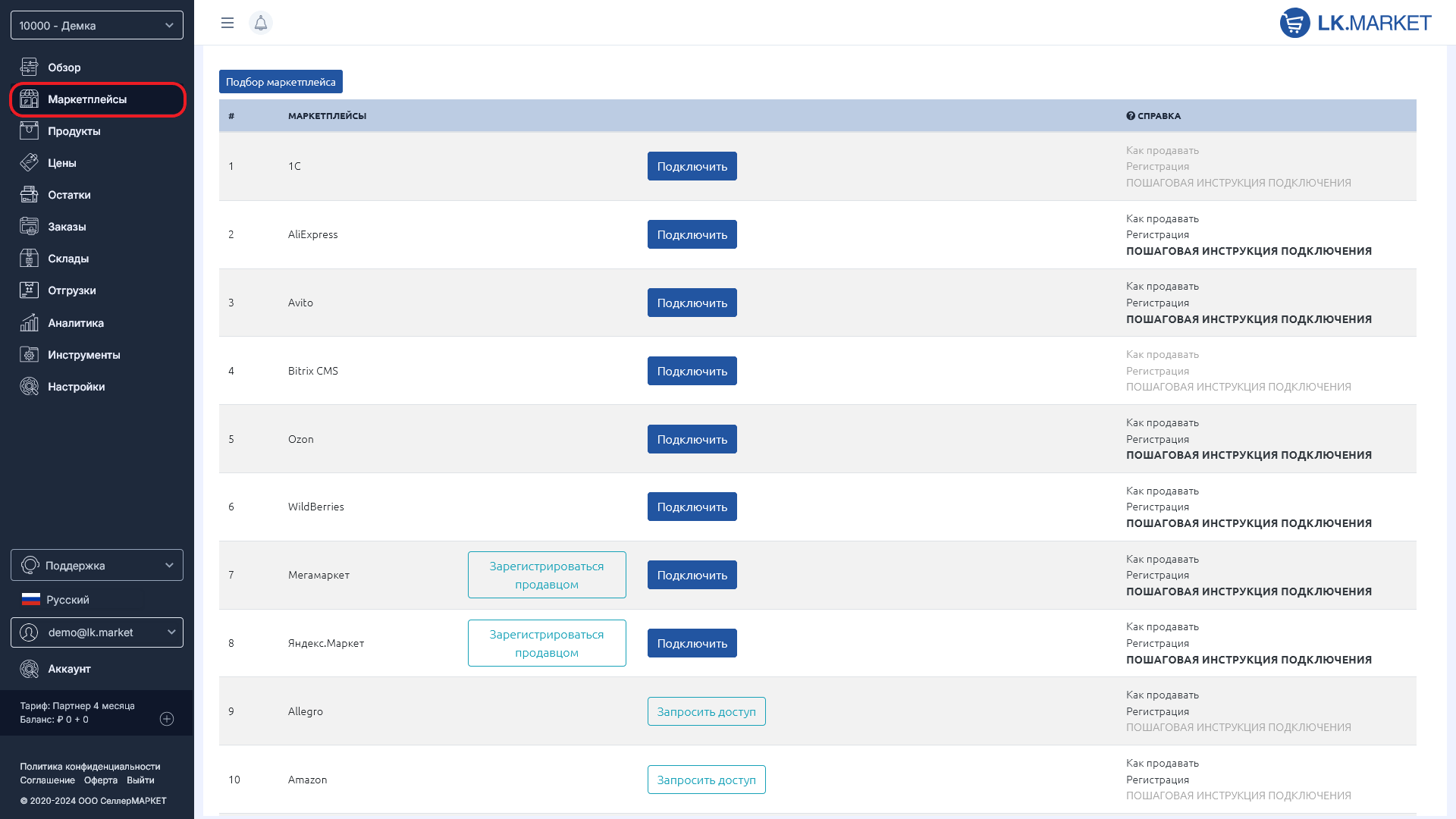Click the Продукты sidebar icon
1456x819 pixels.
(x=29, y=130)
